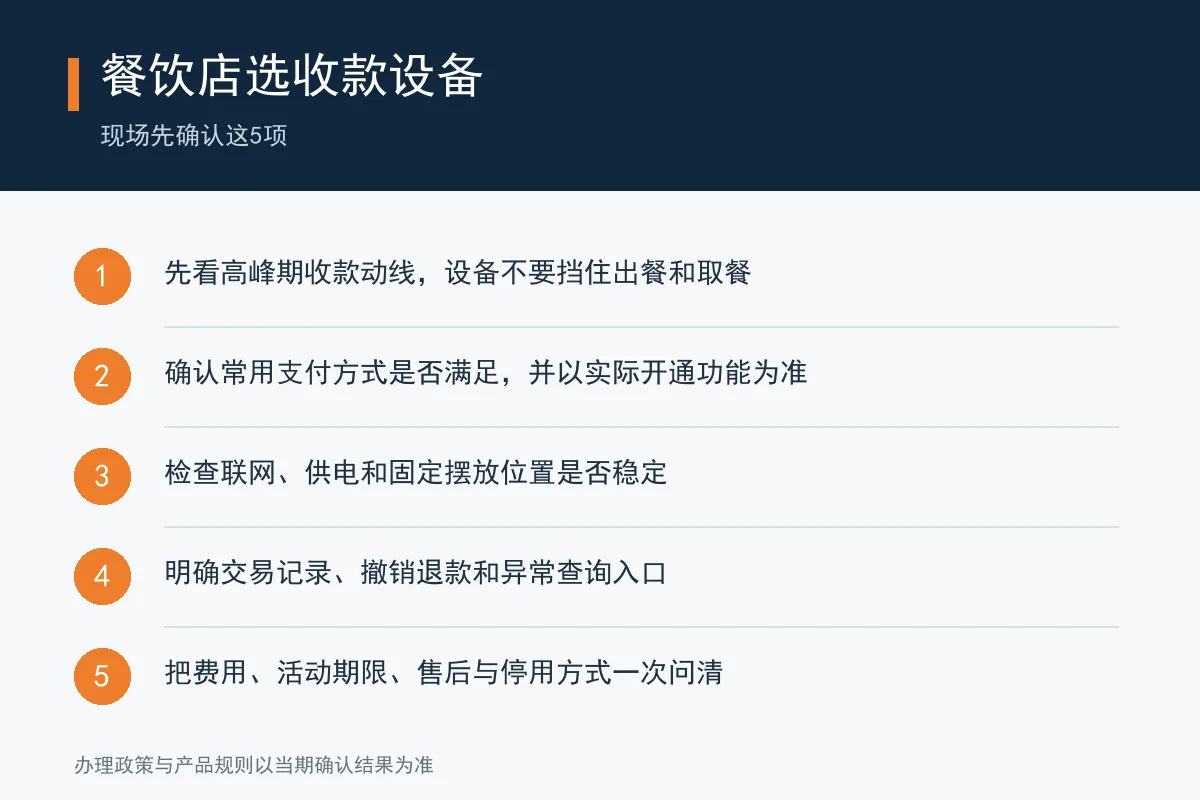The width and height of the screenshot is (1200, 800).
Task: Click the line about 常用支付方式是否满足
Action: click(x=486, y=373)
